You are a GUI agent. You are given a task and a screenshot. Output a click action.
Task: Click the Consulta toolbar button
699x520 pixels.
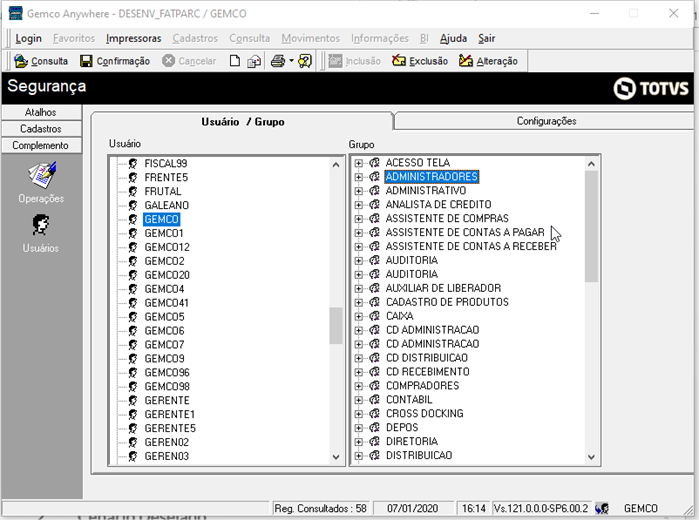pos(41,61)
